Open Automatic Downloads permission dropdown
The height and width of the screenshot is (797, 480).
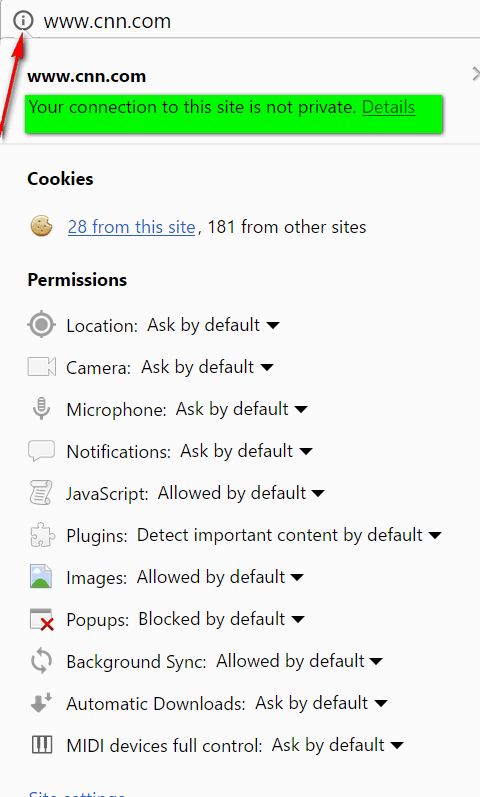click(321, 703)
